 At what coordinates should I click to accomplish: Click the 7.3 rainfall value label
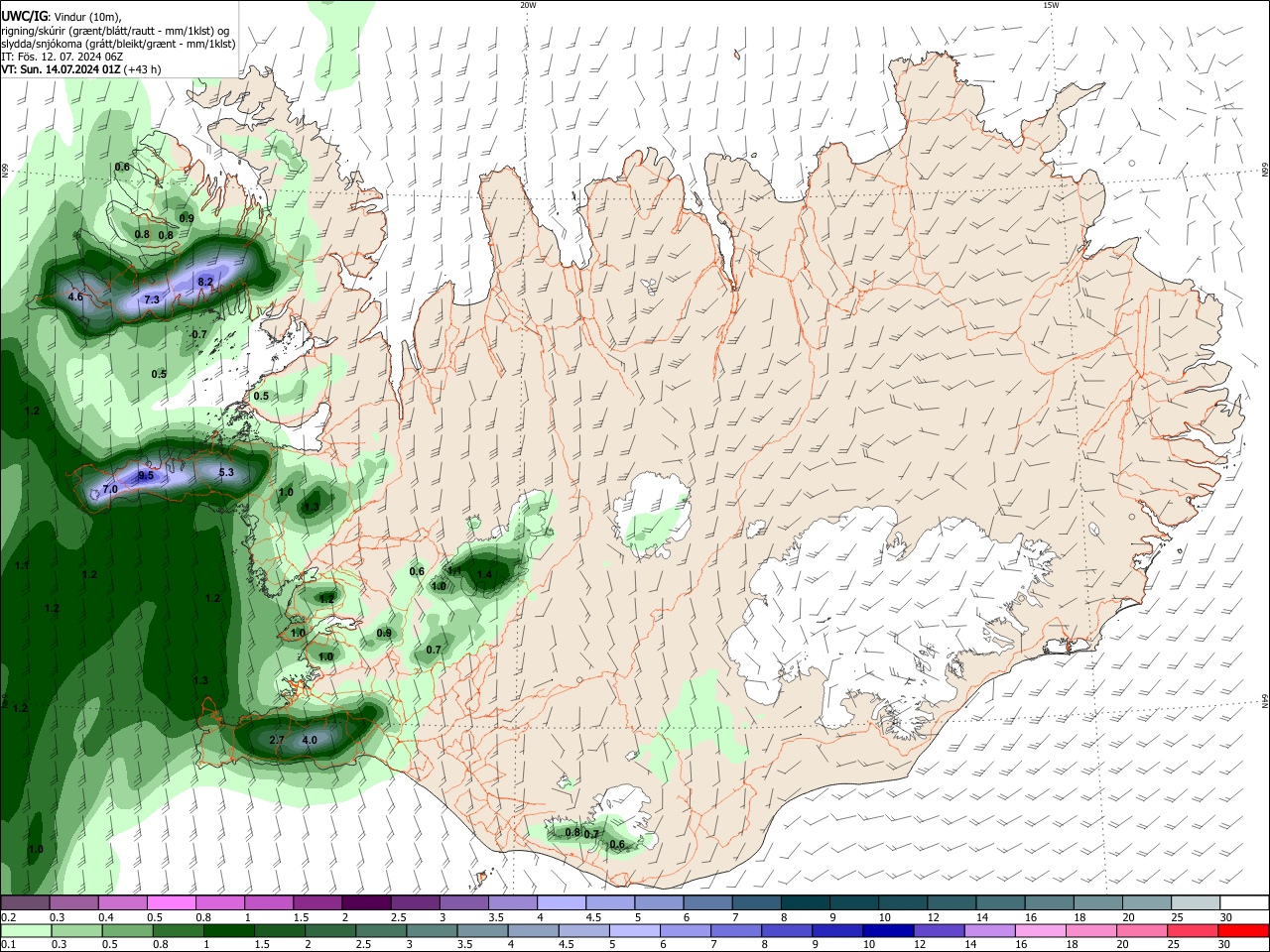point(152,299)
